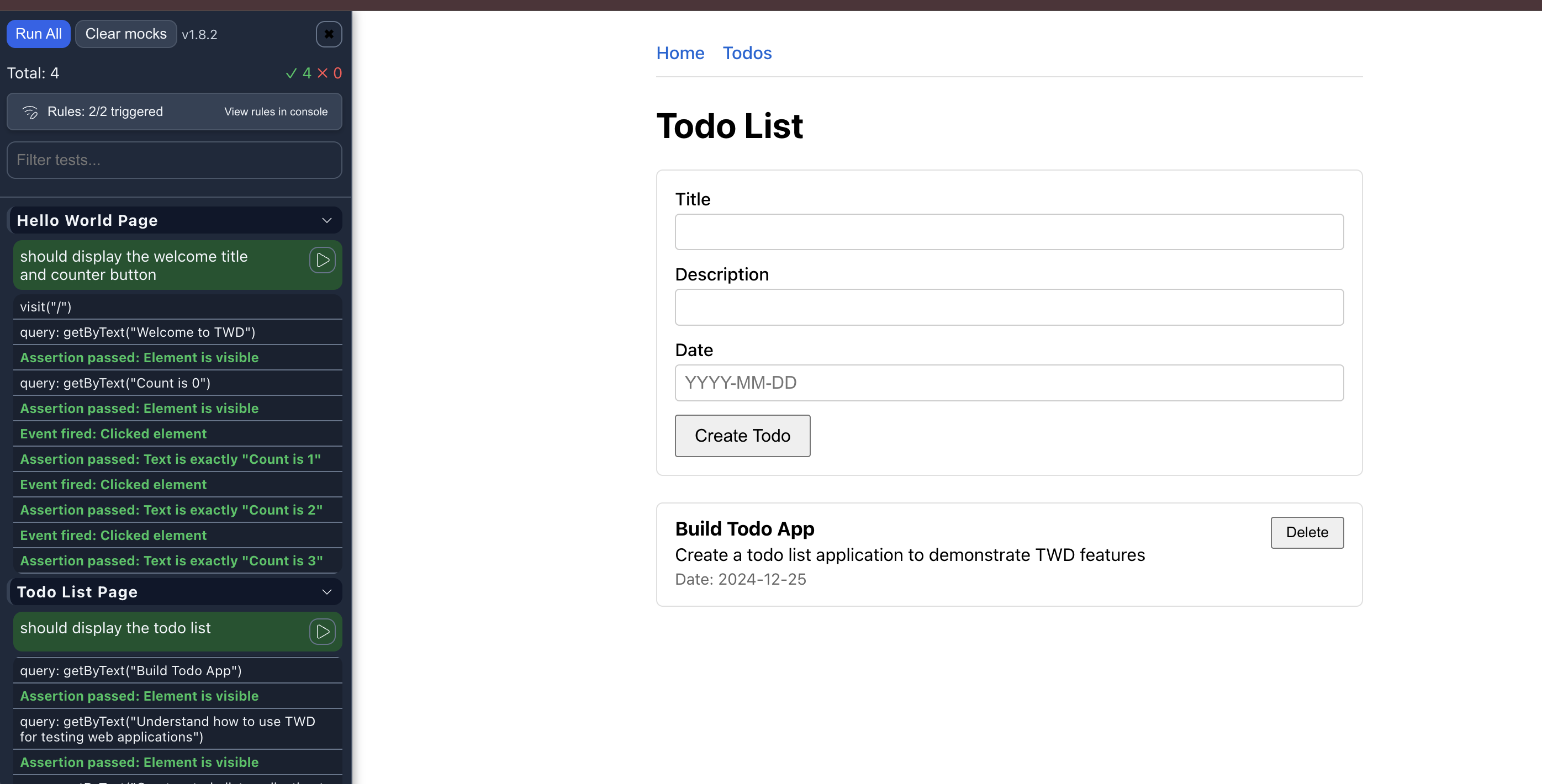Screen dimensions: 1542x784
Task: Close the TWD test sidebar
Action: tap(329, 34)
